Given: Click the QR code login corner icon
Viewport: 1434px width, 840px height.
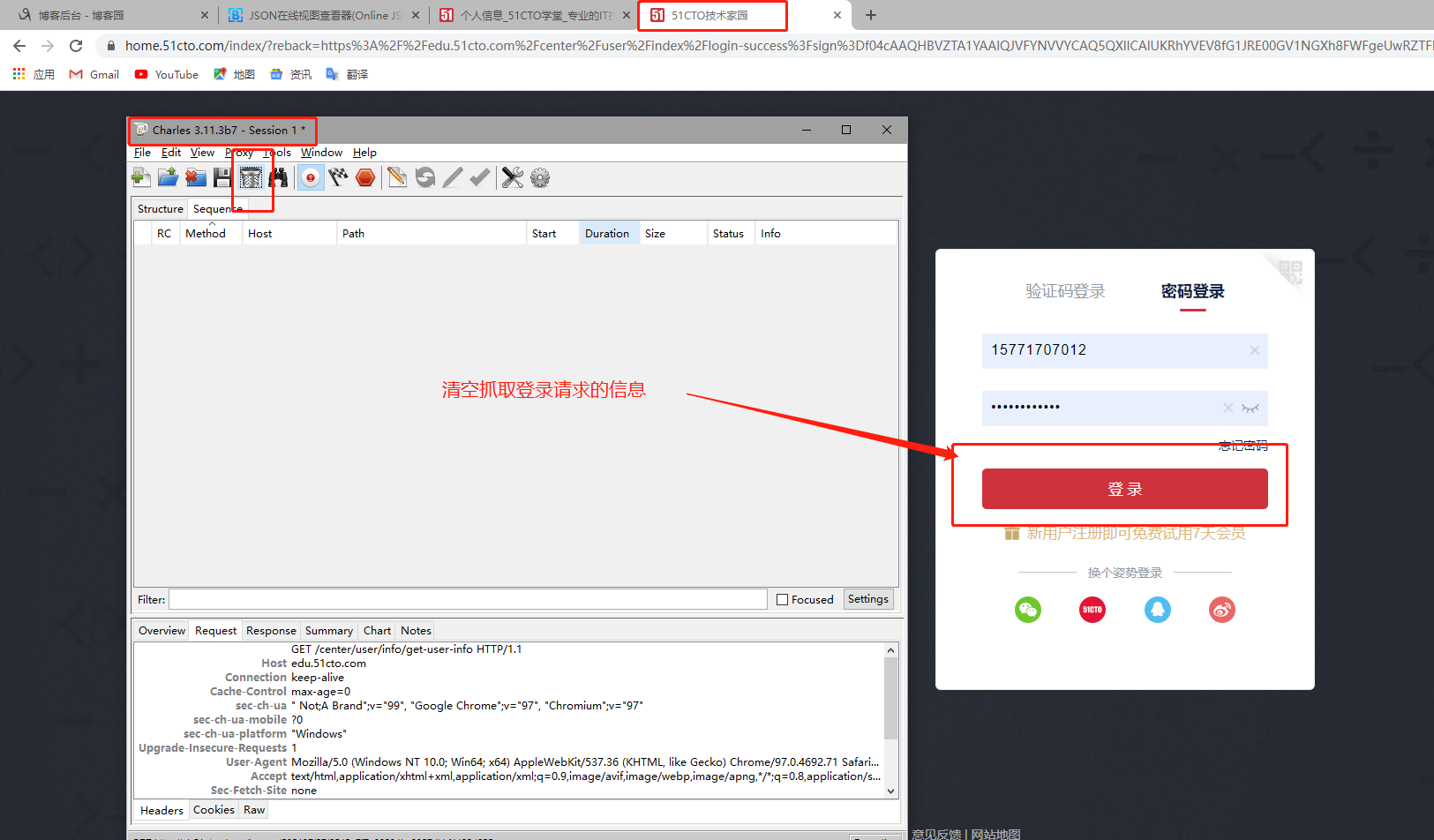Looking at the screenshot, I should pos(1290,272).
